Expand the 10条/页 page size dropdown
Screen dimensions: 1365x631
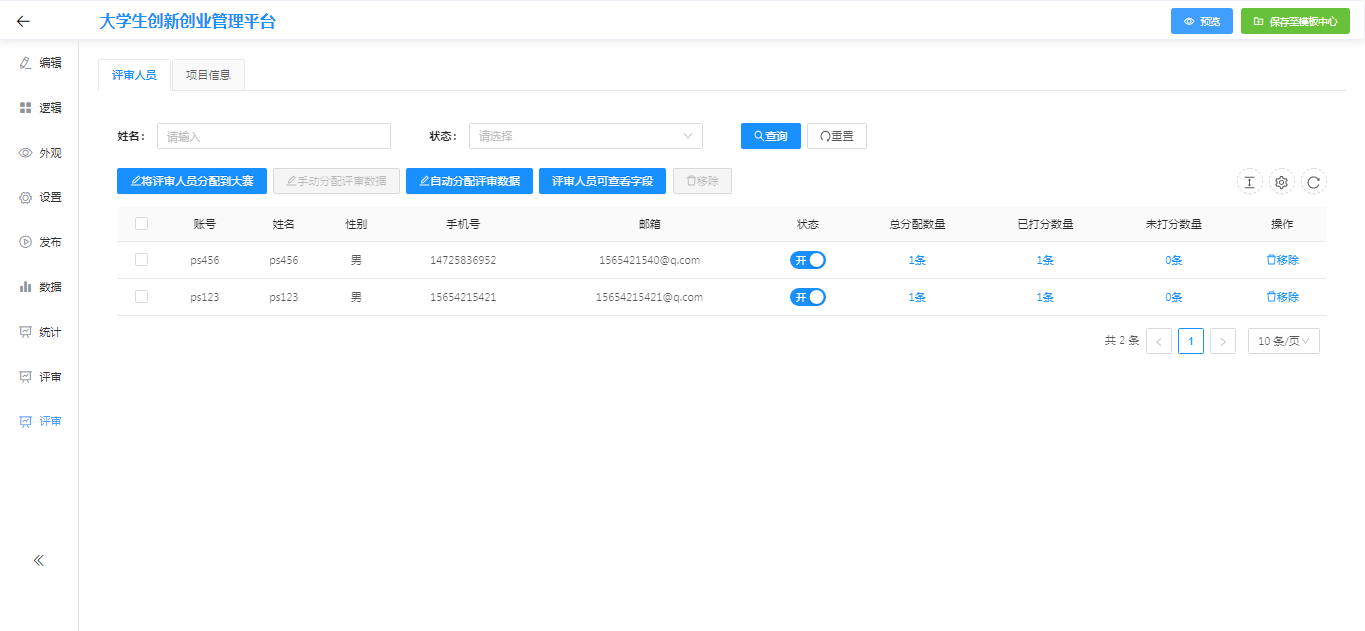(x=1283, y=341)
